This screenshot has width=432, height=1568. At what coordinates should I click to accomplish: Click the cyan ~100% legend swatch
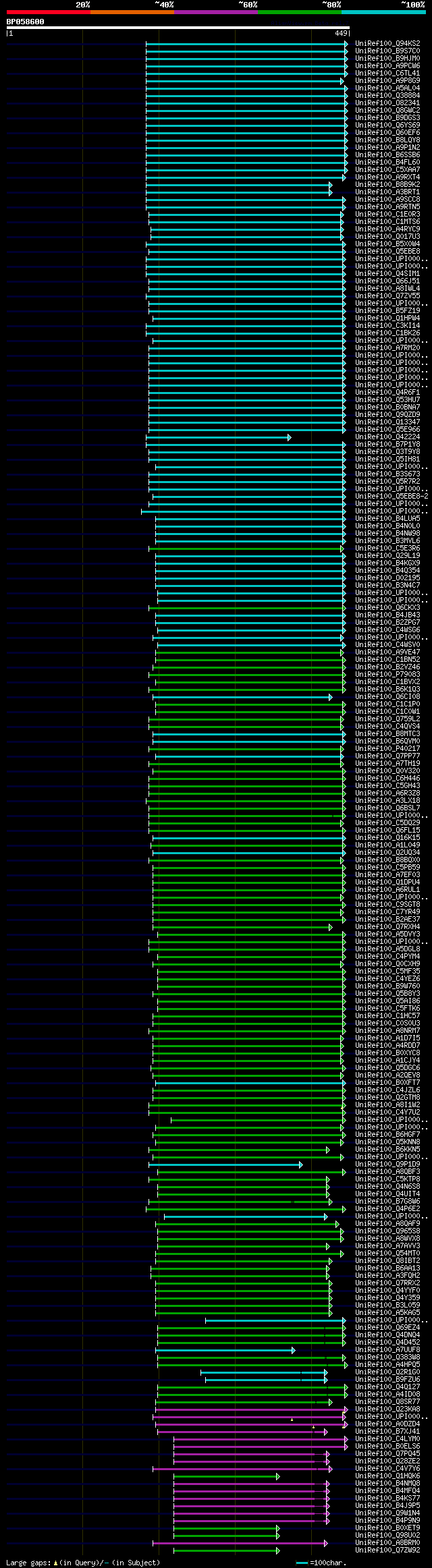383,12
